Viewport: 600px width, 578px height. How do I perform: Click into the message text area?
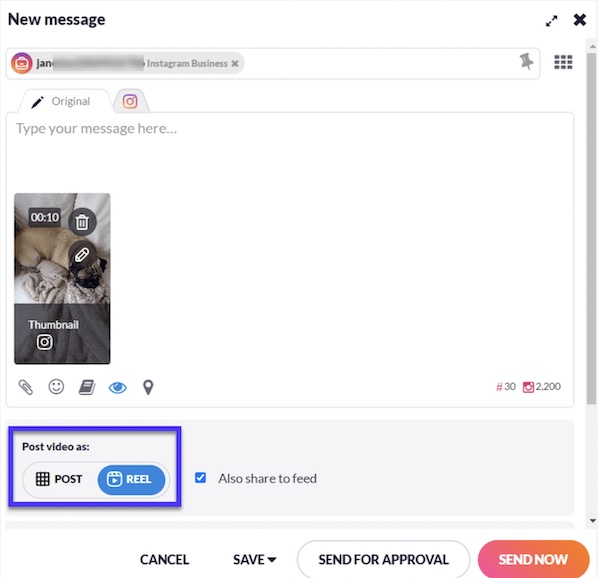(x=290, y=153)
